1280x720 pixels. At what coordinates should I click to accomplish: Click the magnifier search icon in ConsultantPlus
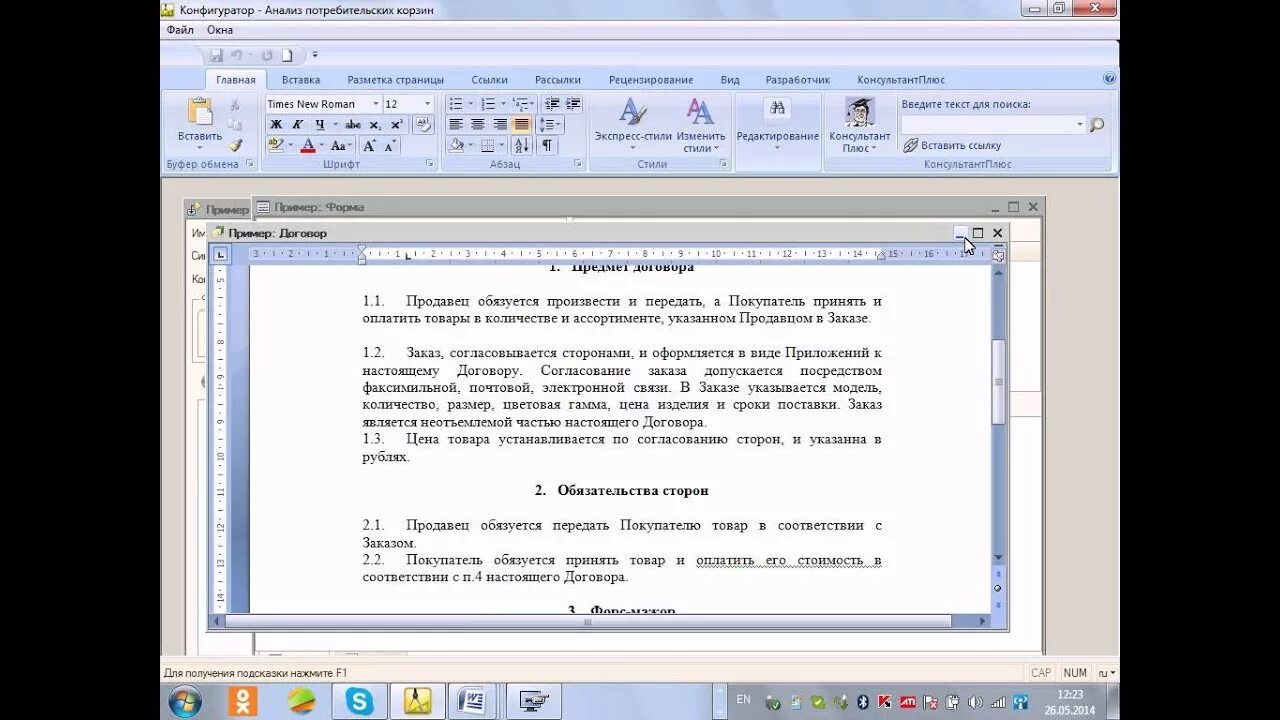coord(1097,125)
